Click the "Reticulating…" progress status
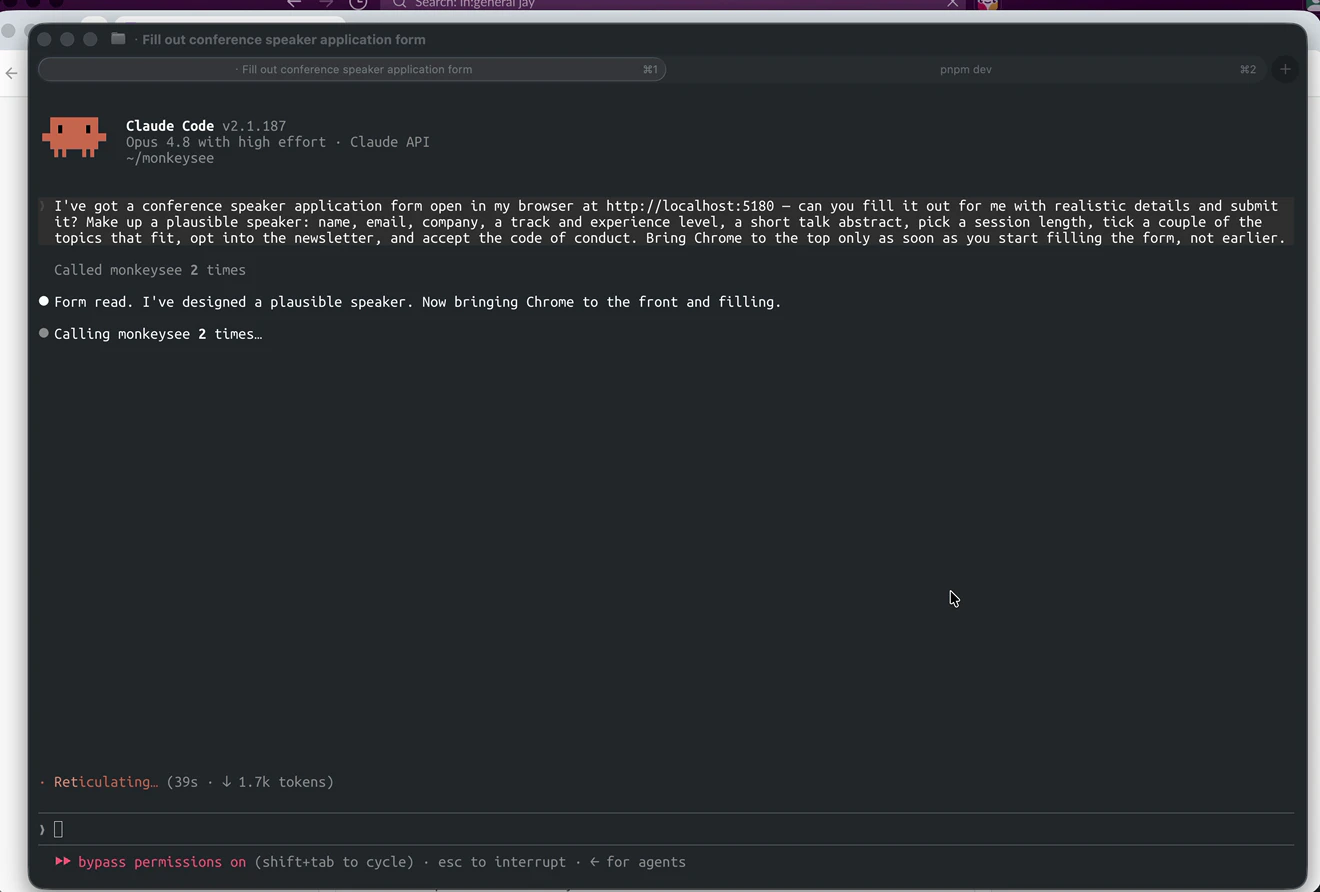The height and width of the screenshot is (892, 1320). 106,782
